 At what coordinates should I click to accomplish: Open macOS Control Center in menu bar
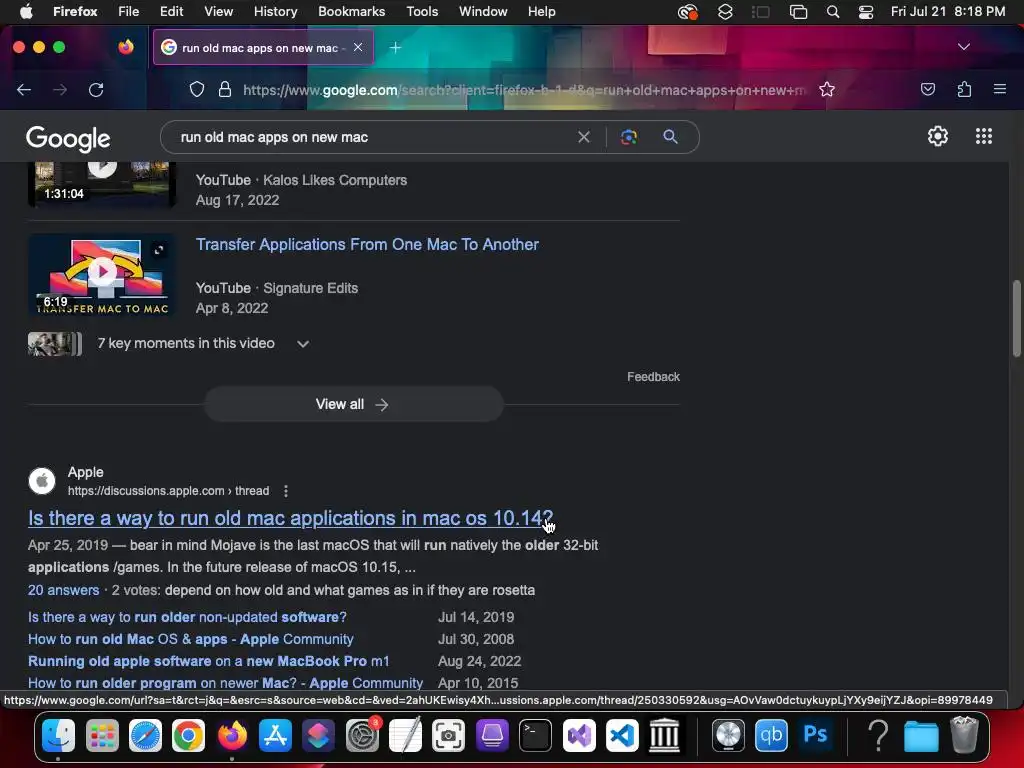click(x=866, y=12)
